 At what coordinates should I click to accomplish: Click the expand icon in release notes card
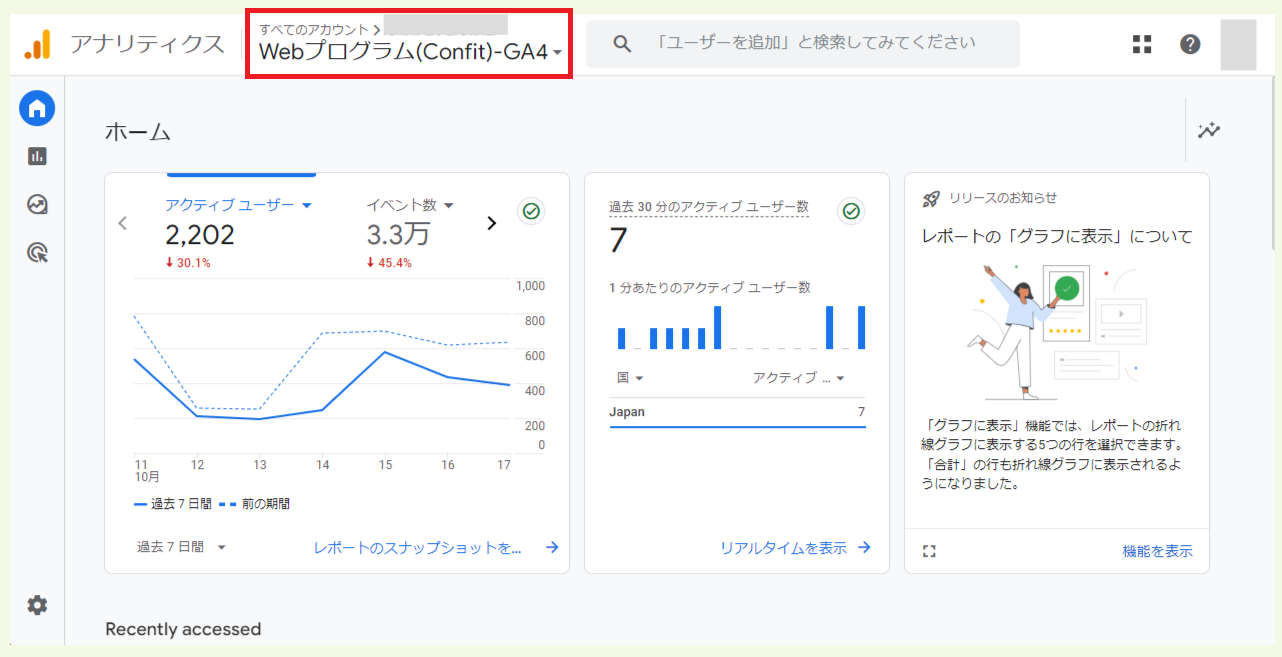pyautogui.click(x=929, y=551)
